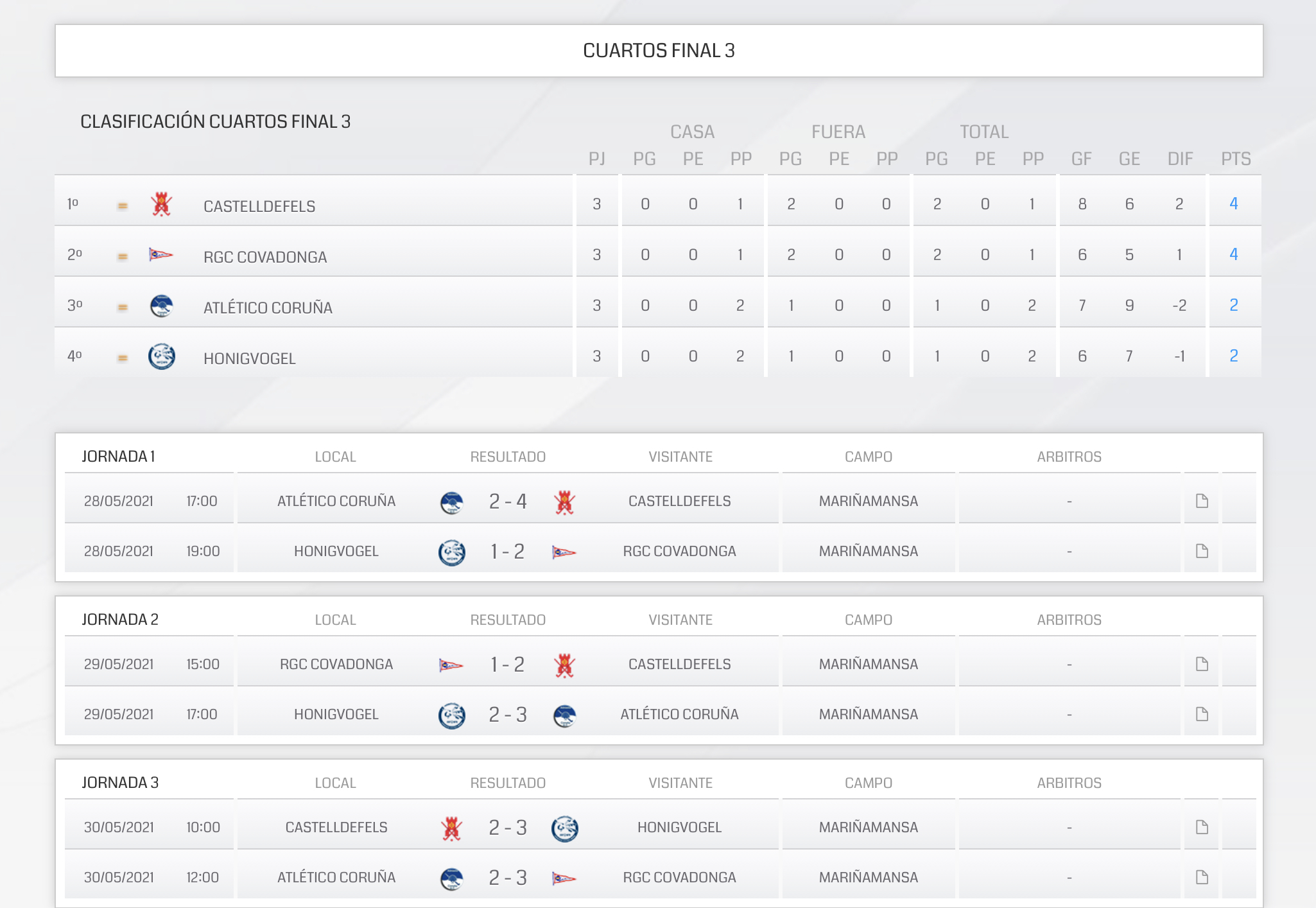1316x908 pixels.
Task: Click the RGC COVADONGA team name in standings
Action: [265, 258]
